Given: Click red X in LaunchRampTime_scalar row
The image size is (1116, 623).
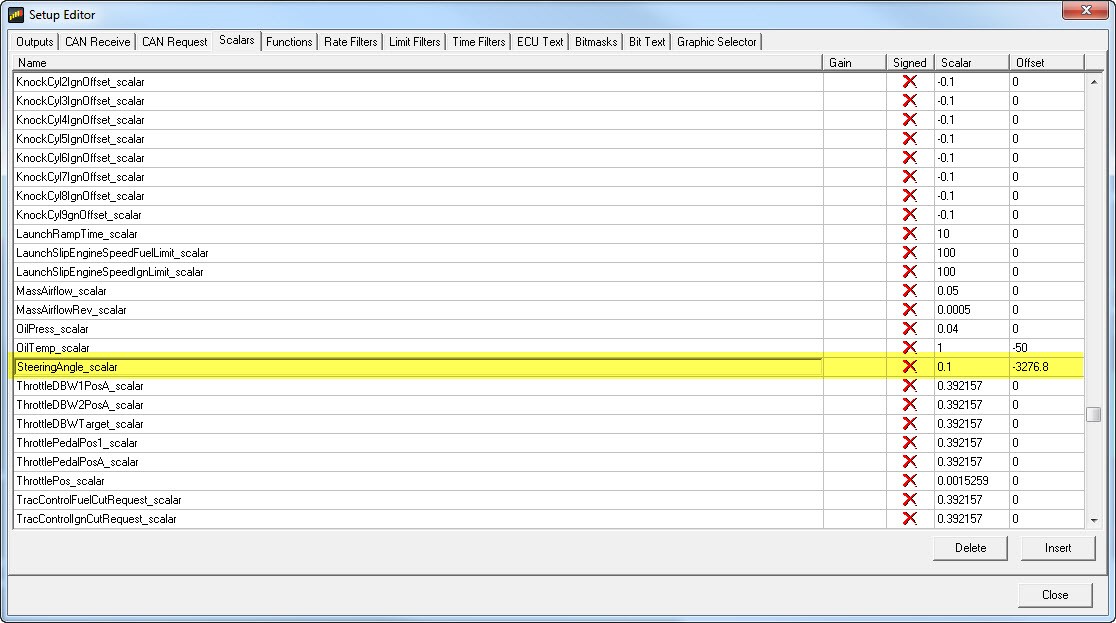Looking at the screenshot, I should pos(909,234).
